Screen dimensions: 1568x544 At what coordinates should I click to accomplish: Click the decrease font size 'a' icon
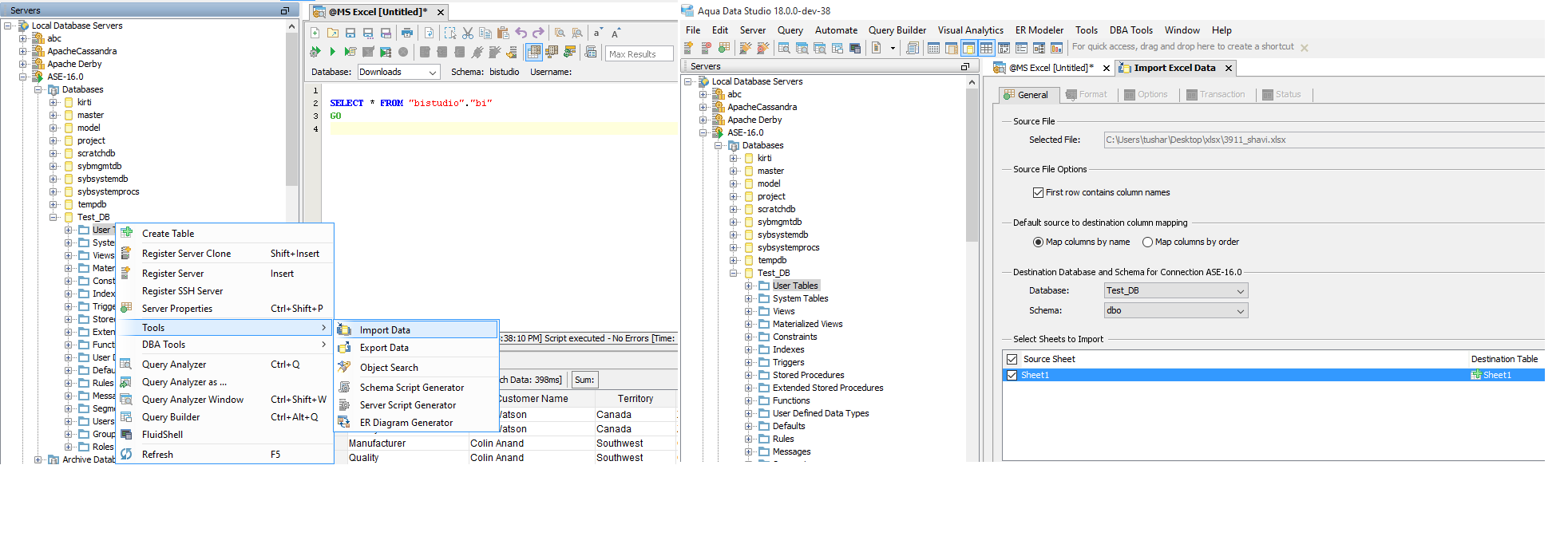tap(597, 33)
